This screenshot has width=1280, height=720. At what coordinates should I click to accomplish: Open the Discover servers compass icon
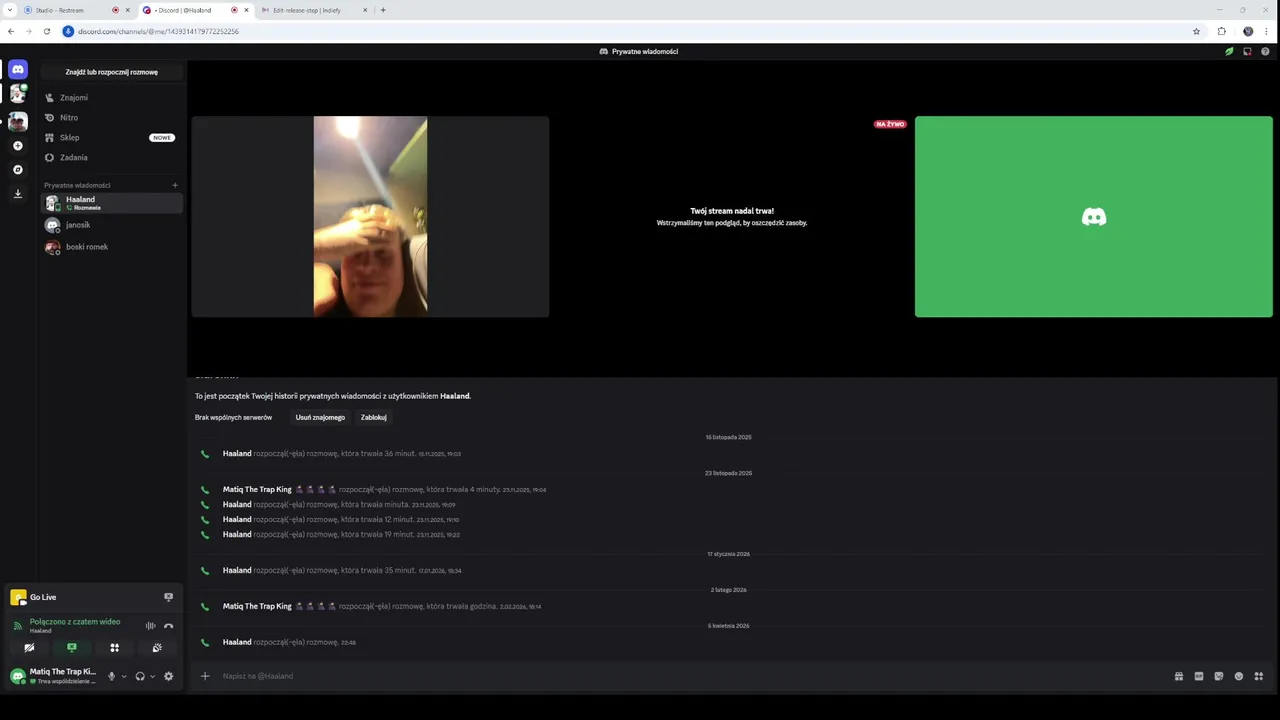tap(17, 170)
